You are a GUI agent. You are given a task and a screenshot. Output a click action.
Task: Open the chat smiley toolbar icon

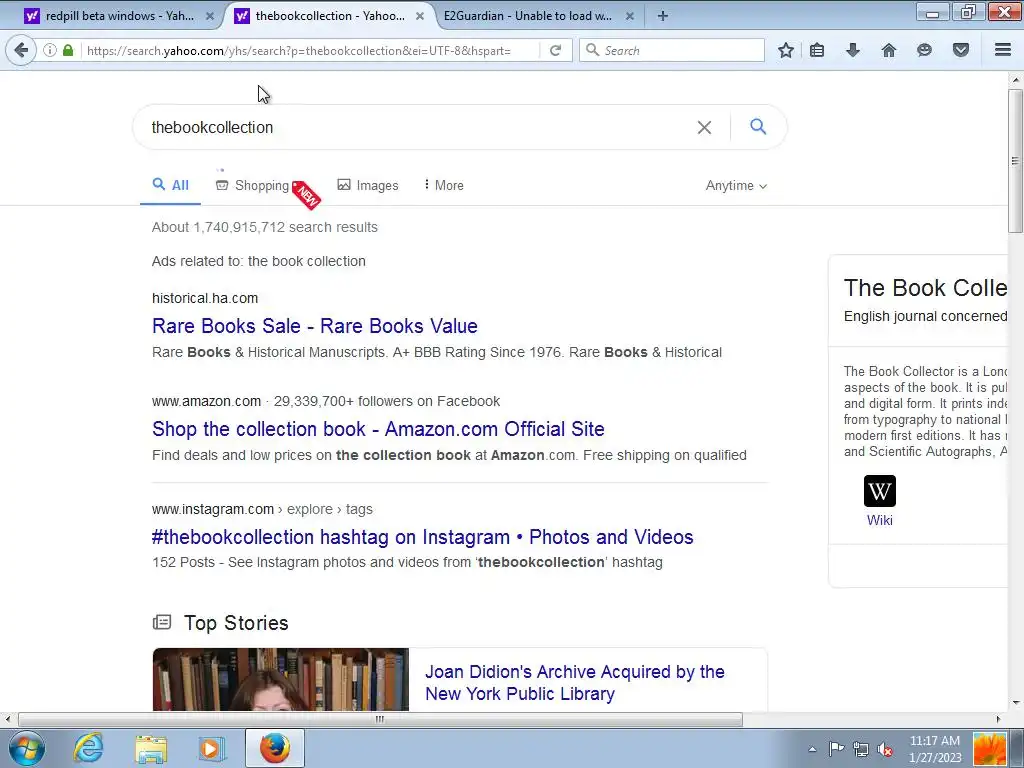[924, 50]
